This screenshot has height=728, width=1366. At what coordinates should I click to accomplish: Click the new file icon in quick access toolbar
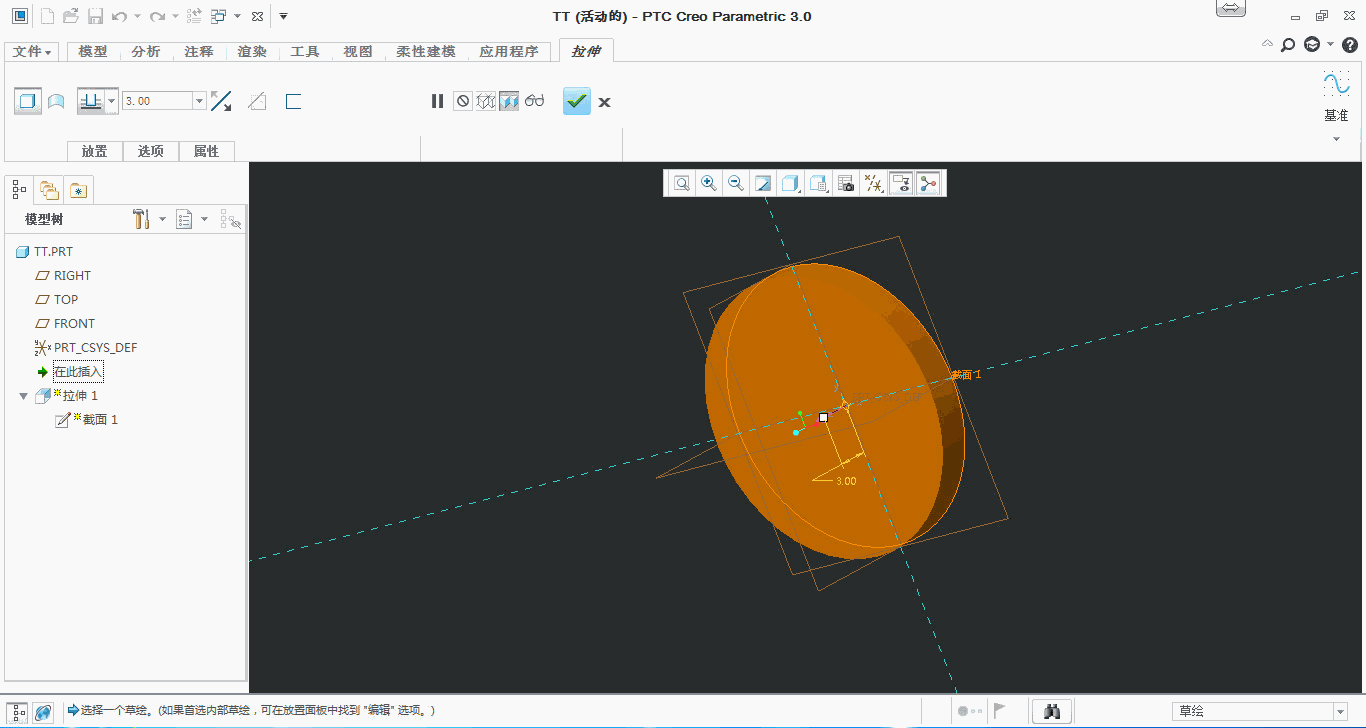click(x=47, y=16)
